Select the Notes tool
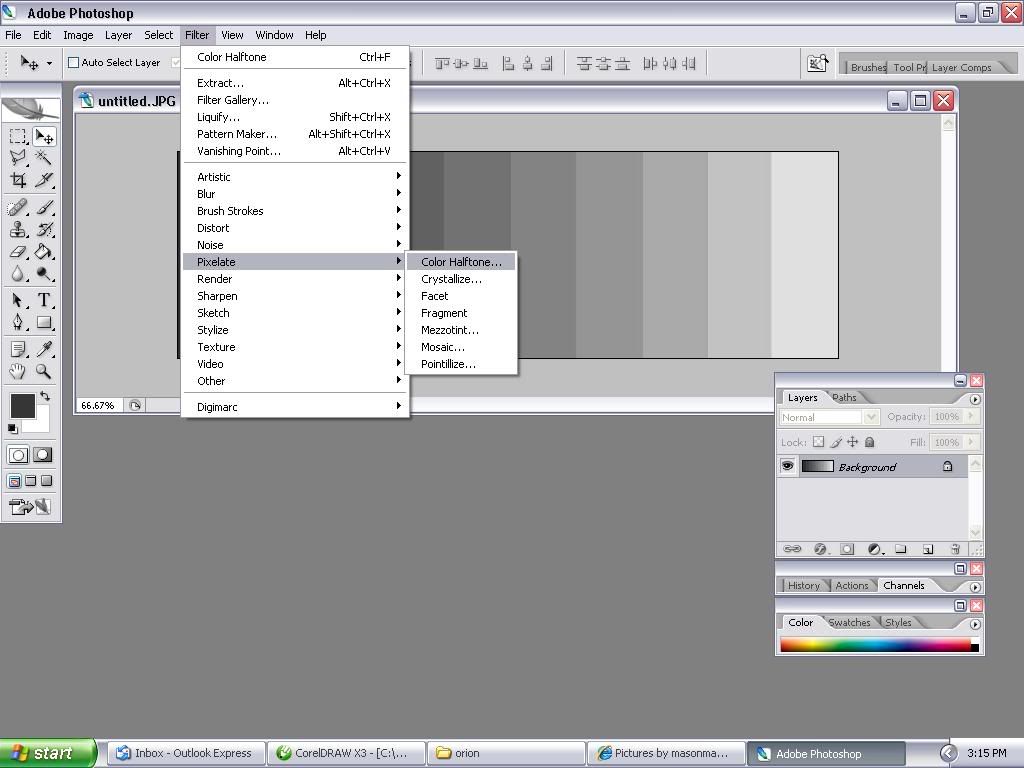This screenshot has height=768, width=1024. pyautogui.click(x=18, y=349)
